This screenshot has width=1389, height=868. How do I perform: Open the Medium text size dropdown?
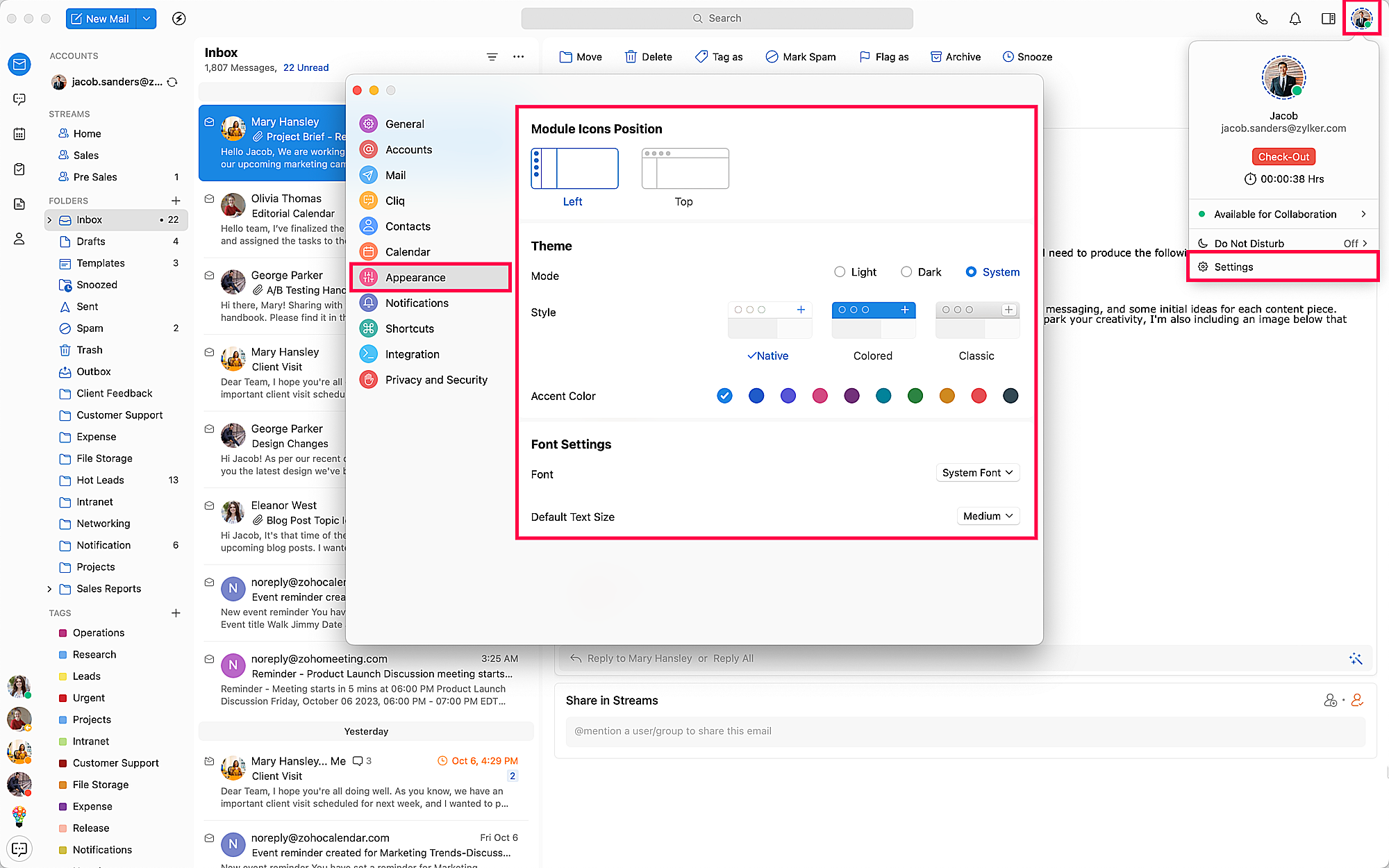[x=988, y=516]
